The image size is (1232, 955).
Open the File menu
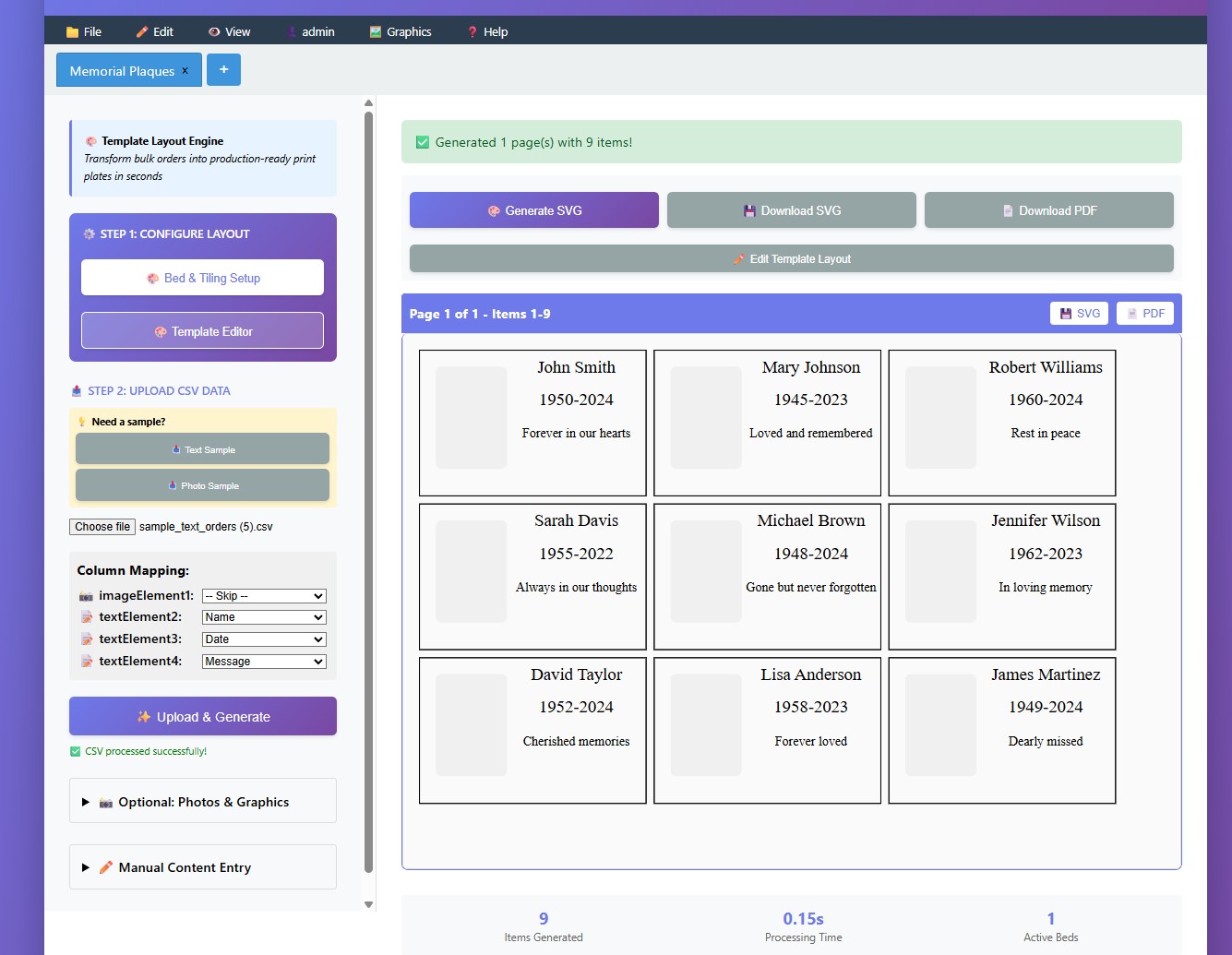(84, 31)
